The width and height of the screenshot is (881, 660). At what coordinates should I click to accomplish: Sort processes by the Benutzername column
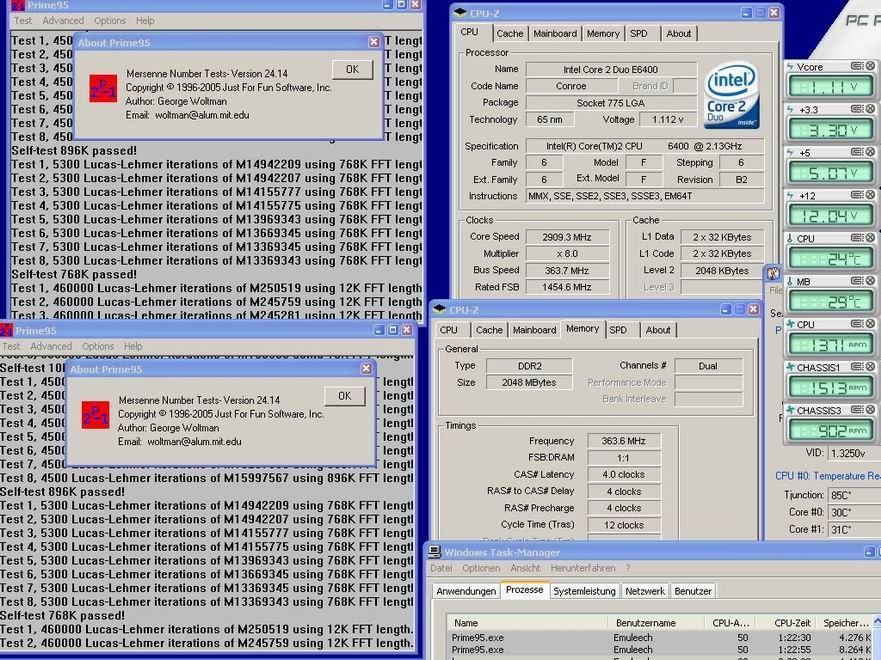click(x=656, y=623)
